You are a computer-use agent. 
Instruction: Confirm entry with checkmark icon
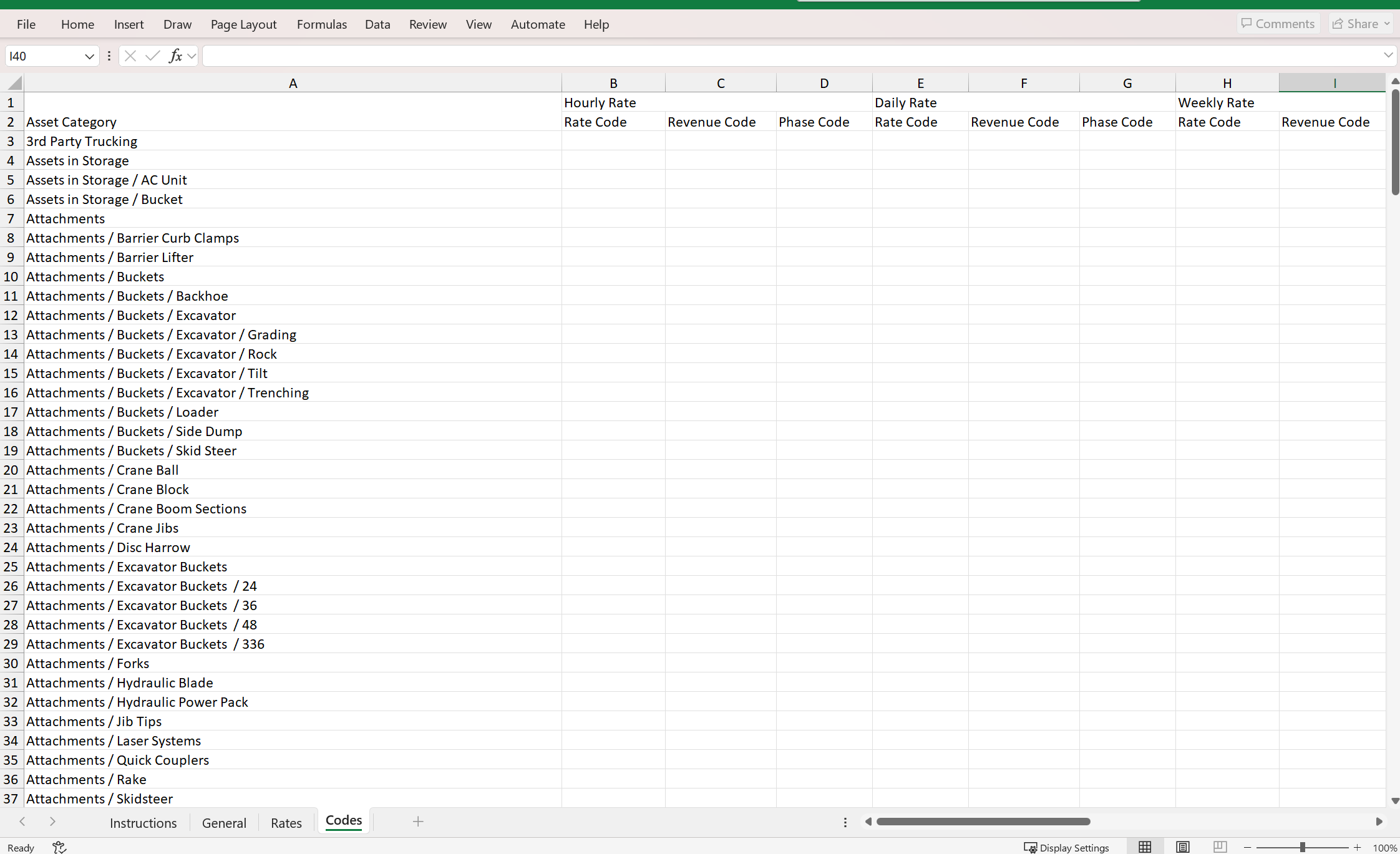[152, 56]
